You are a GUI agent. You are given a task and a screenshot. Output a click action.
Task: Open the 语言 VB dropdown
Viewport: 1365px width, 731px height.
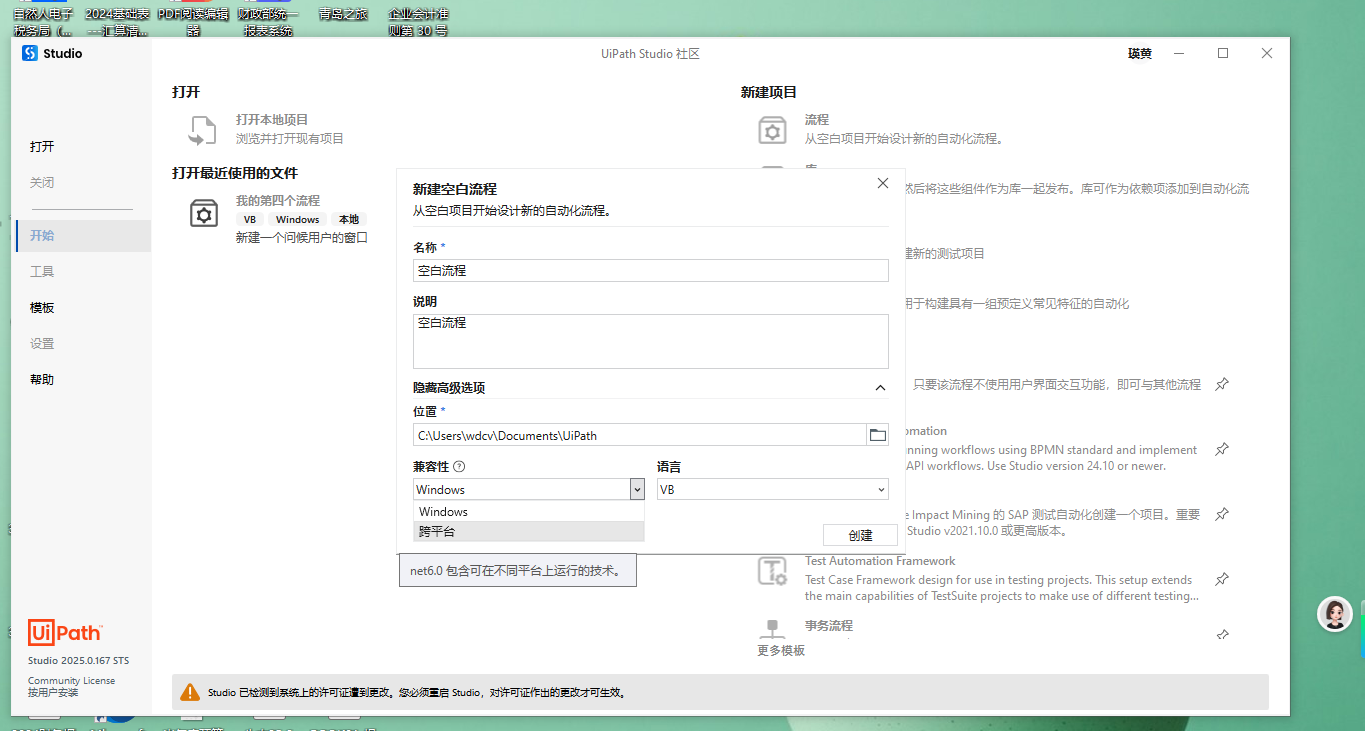(772, 489)
